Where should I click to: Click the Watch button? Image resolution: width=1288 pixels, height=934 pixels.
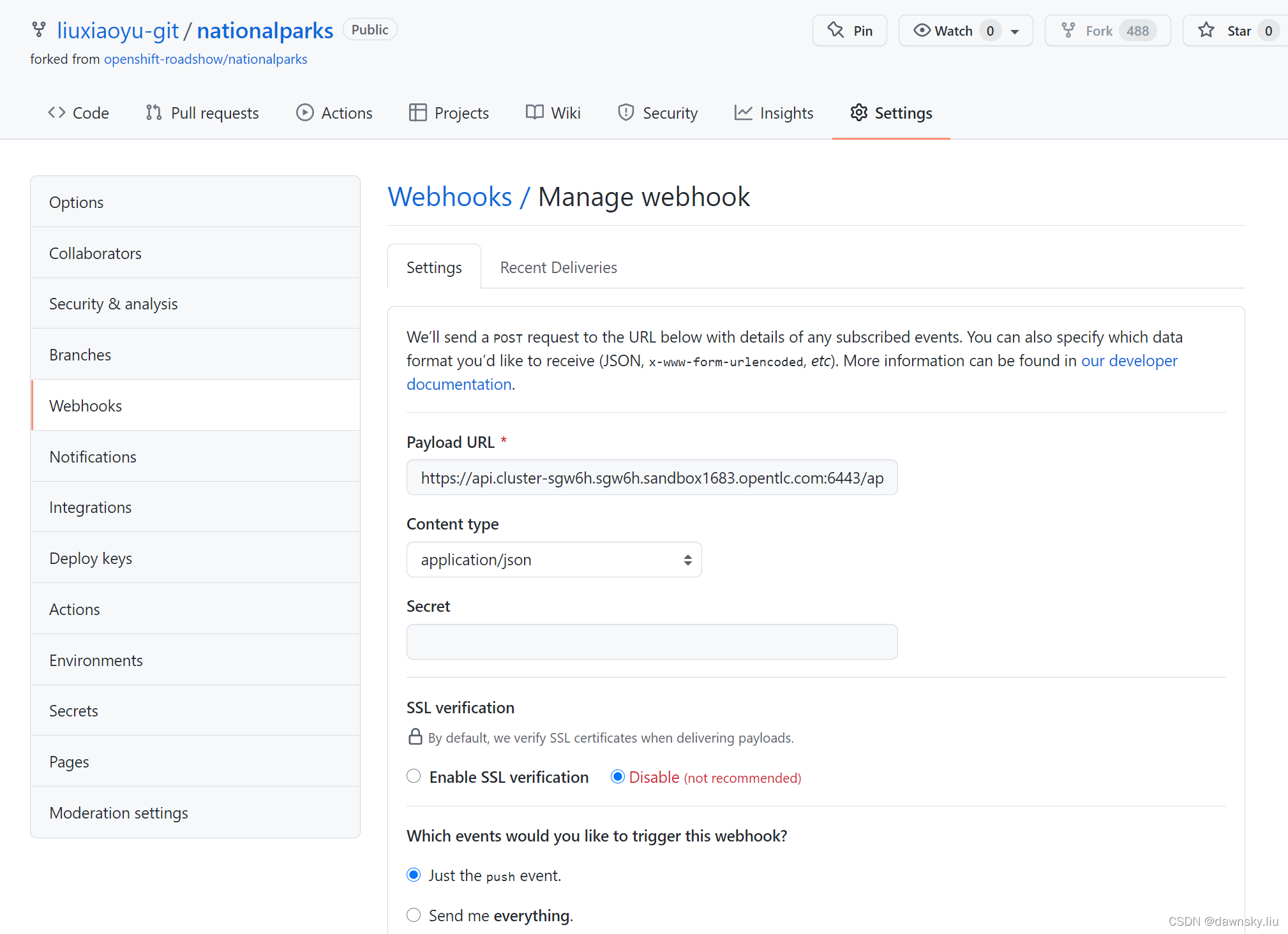click(x=966, y=31)
